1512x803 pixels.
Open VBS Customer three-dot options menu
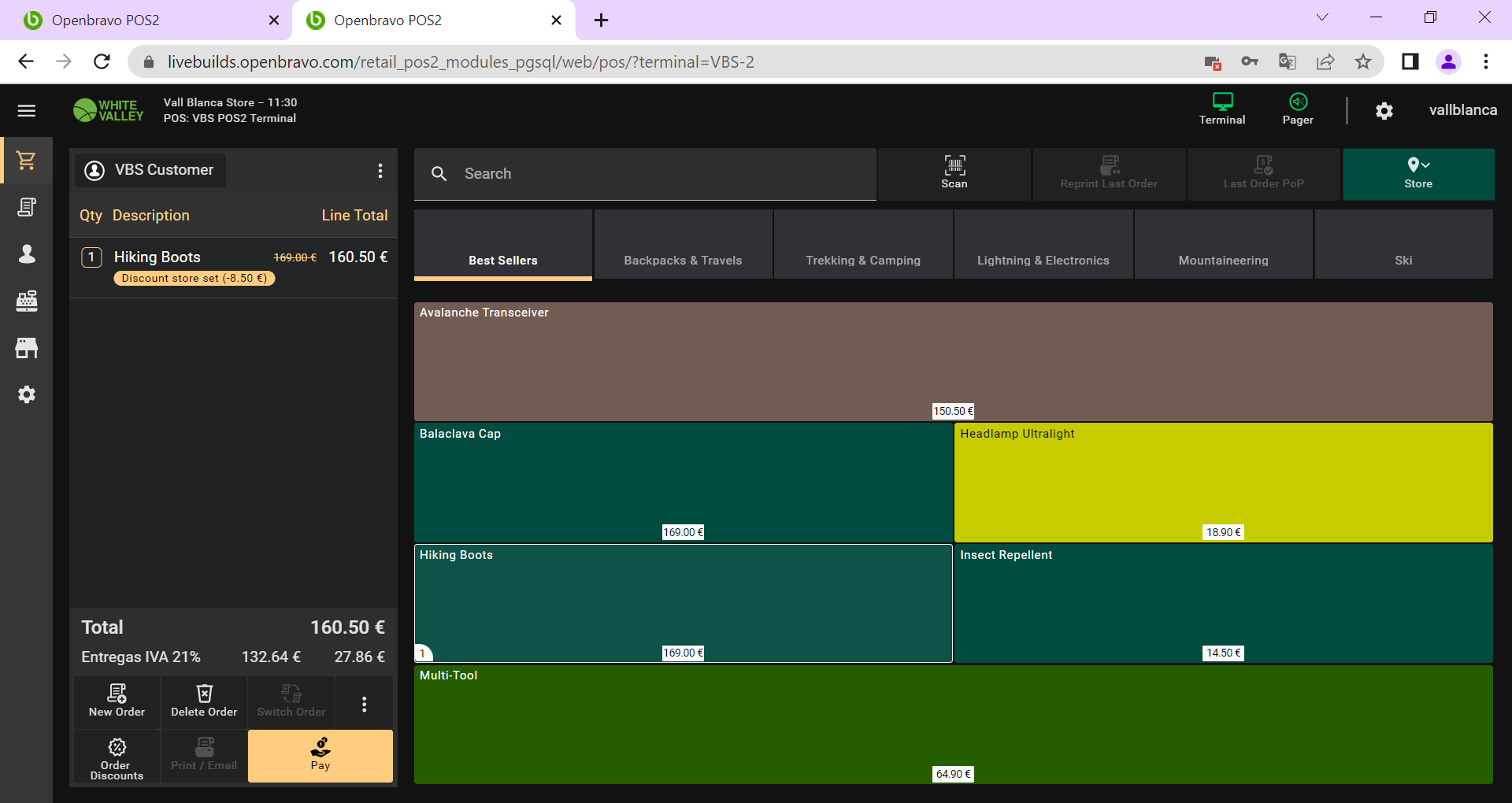point(380,171)
